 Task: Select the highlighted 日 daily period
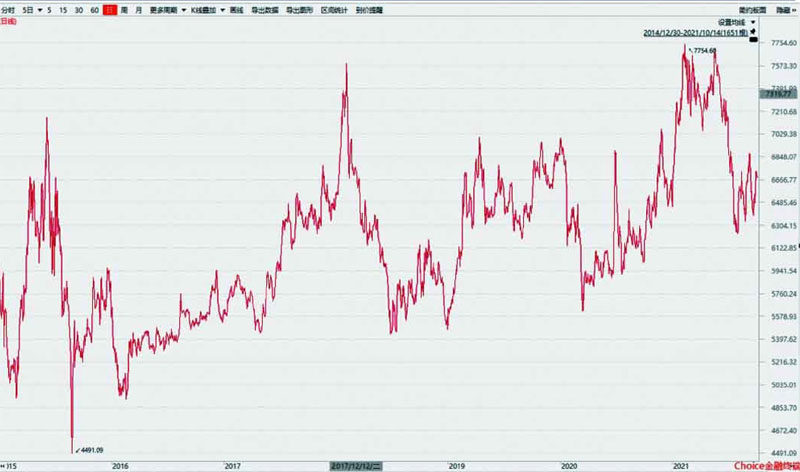tap(109, 8)
